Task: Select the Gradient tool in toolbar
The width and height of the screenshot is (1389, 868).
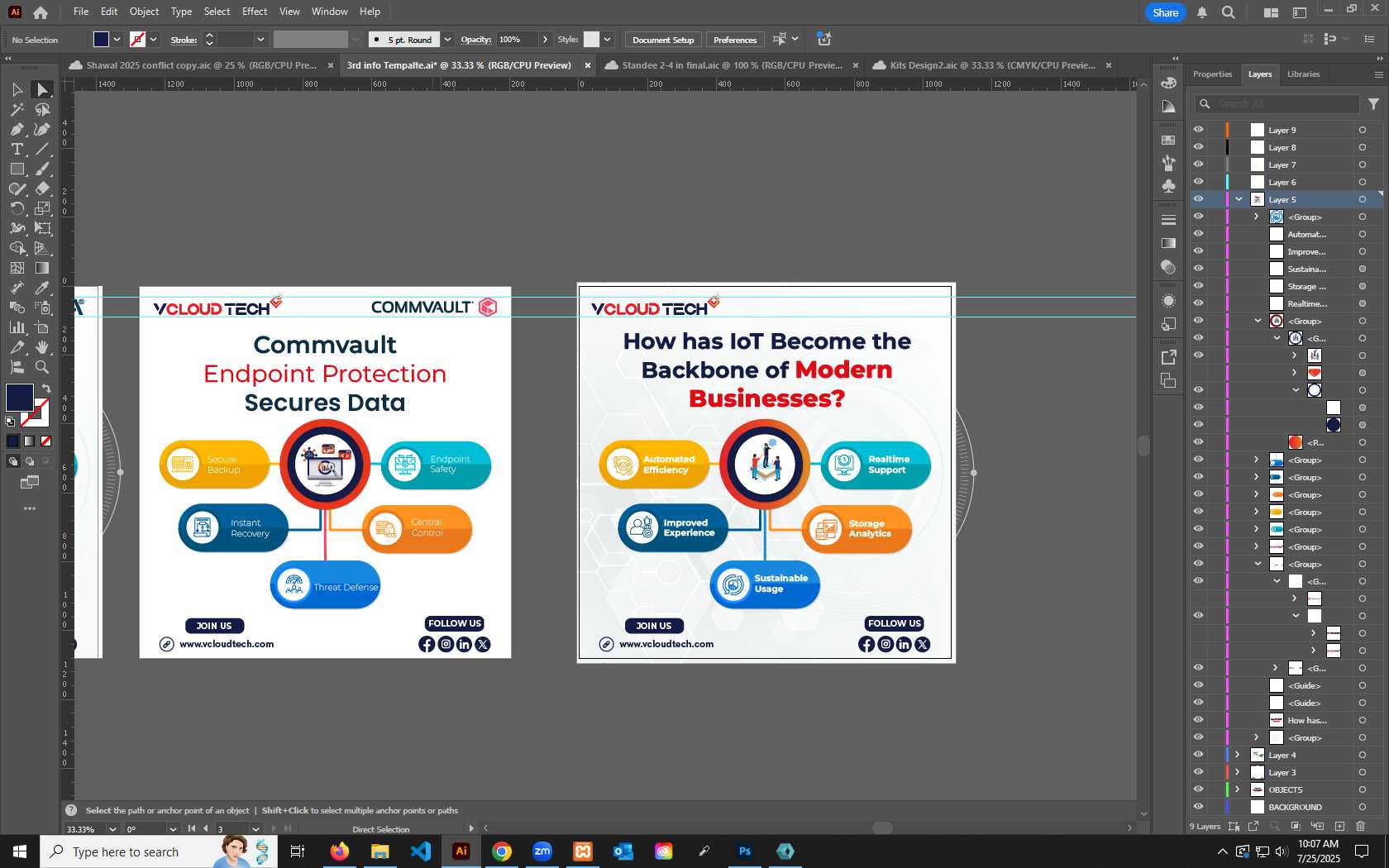Action: coord(42,268)
